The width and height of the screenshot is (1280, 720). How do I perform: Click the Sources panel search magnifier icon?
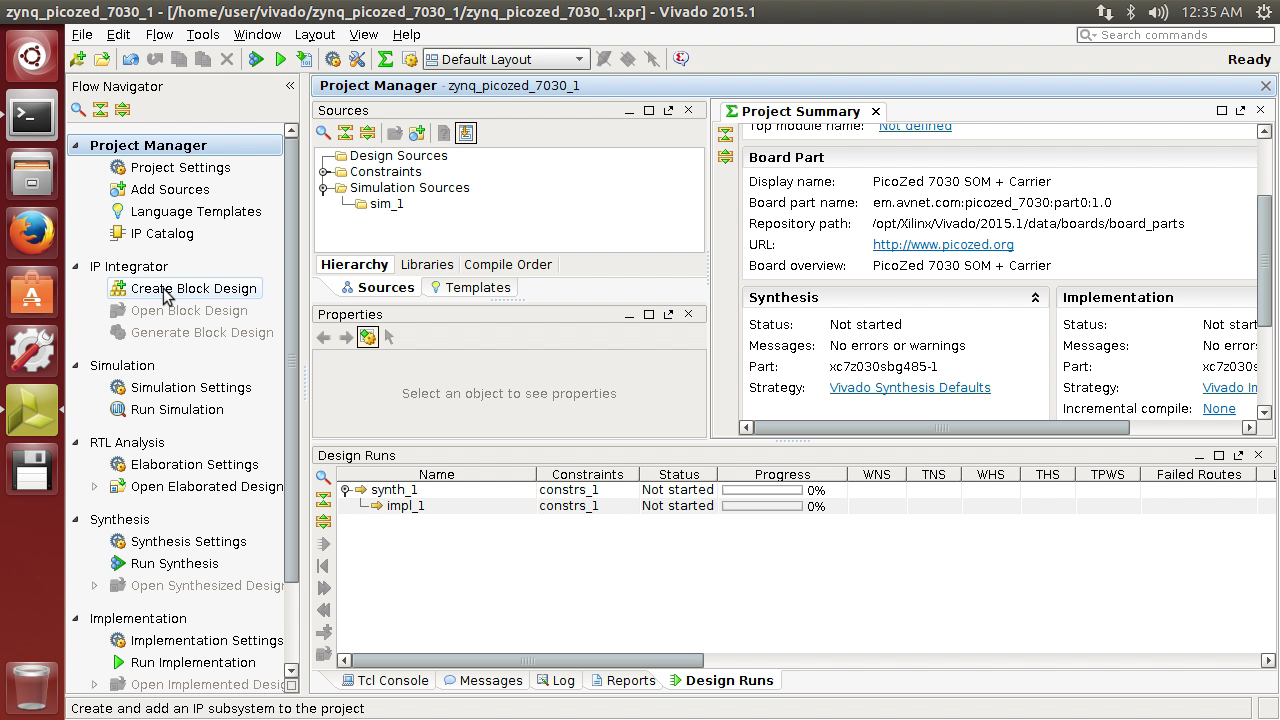[x=323, y=132]
